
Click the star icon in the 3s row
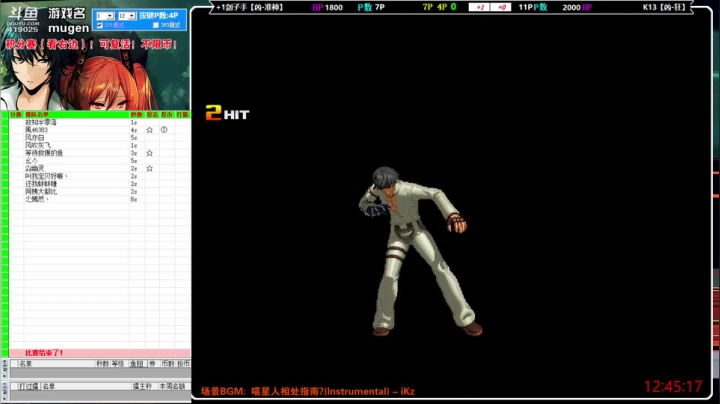click(x=150, y=153)
